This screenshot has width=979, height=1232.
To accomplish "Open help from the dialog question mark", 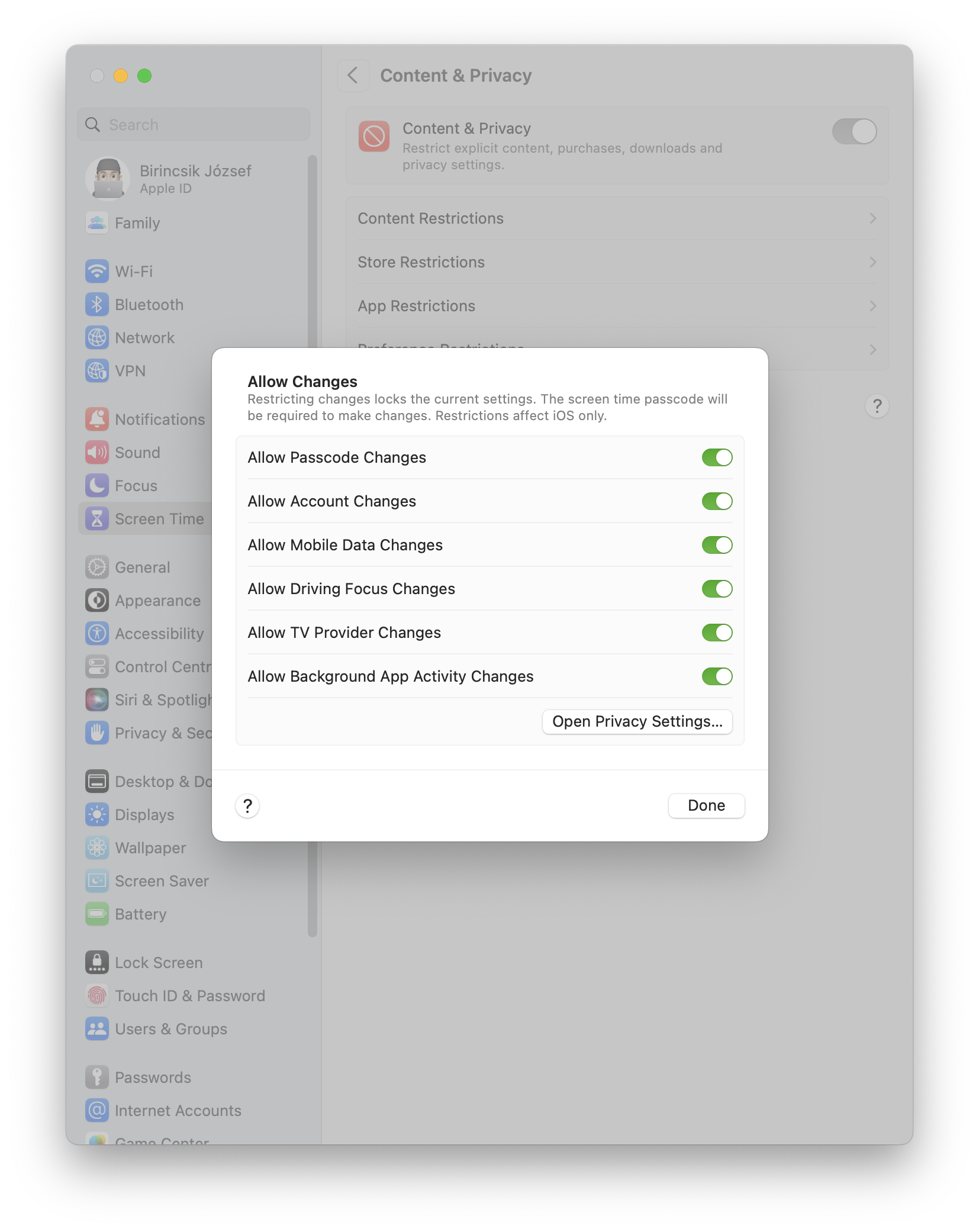I will coord(247,806).
